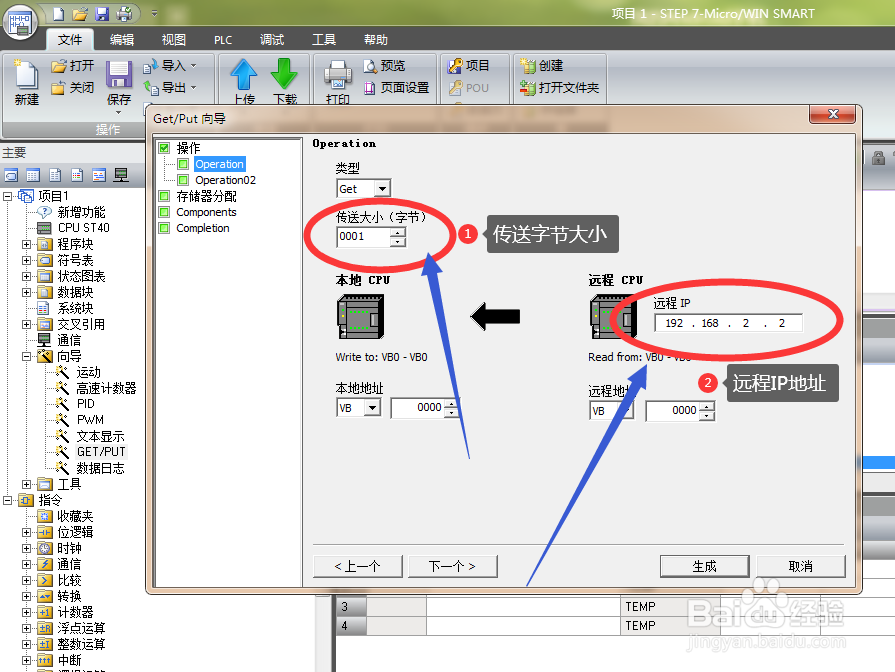Open the Print Preview (预览) option
Screen dimensions: 895x672
(384, 66)
